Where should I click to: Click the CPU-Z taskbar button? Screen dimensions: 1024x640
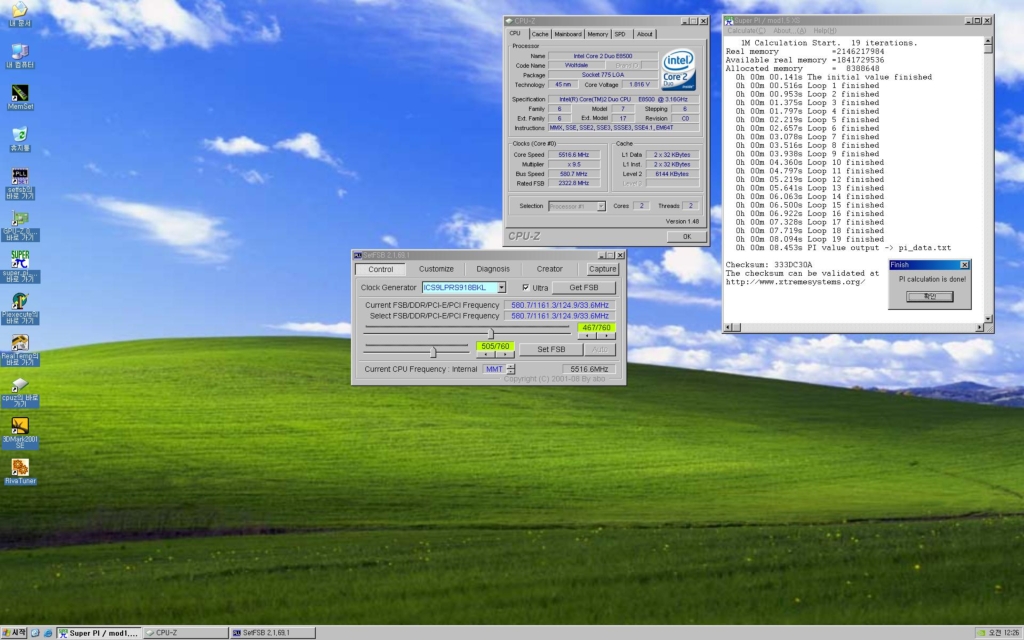(x=185, y=633)
